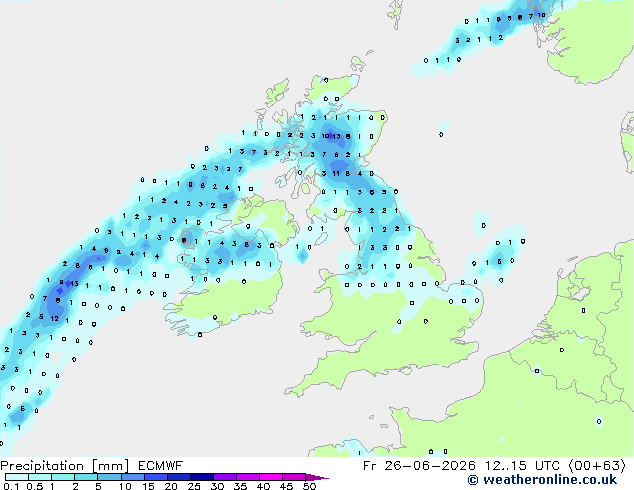Click the '11' precipitation value over Scotland
634x490 pixels.
336,173
